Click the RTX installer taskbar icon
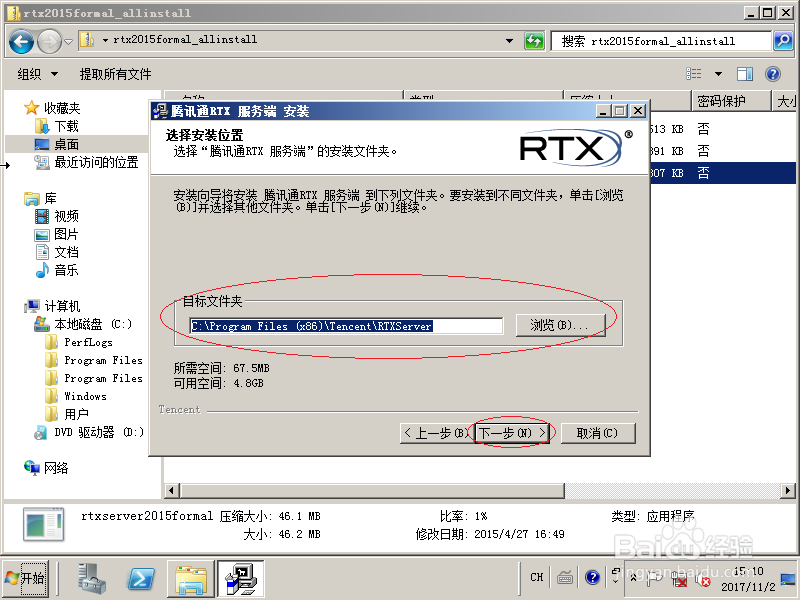800x600 pixels. coord(240,579)
